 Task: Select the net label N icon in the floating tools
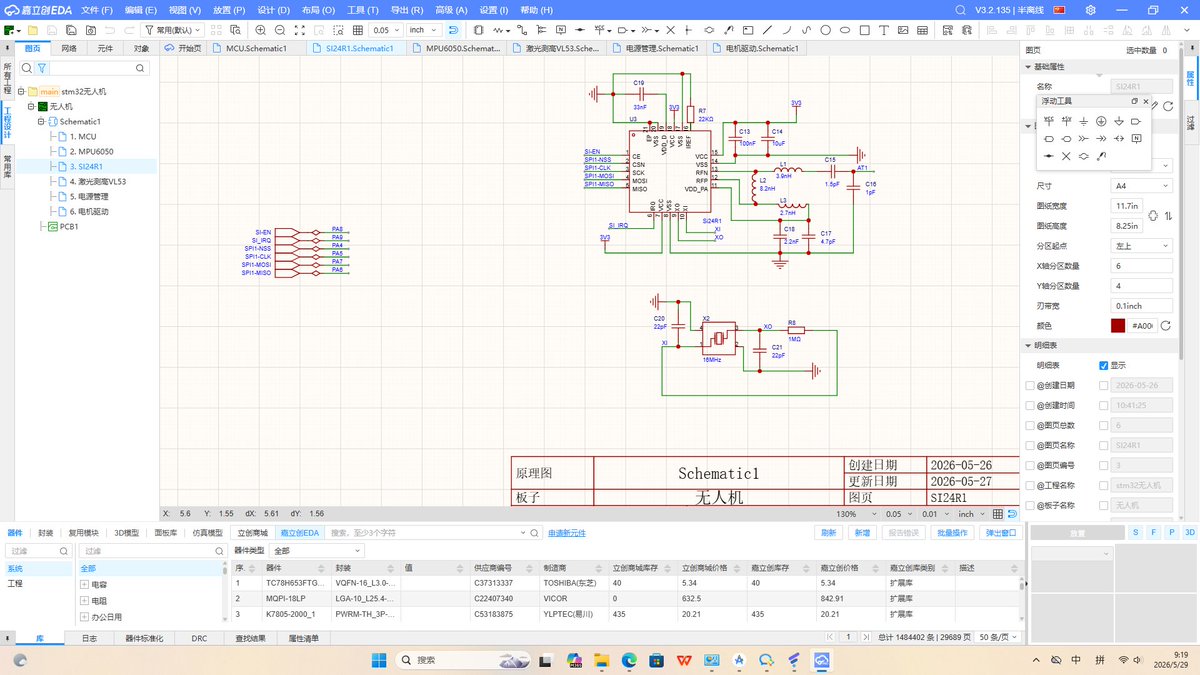pos(1136,138)
